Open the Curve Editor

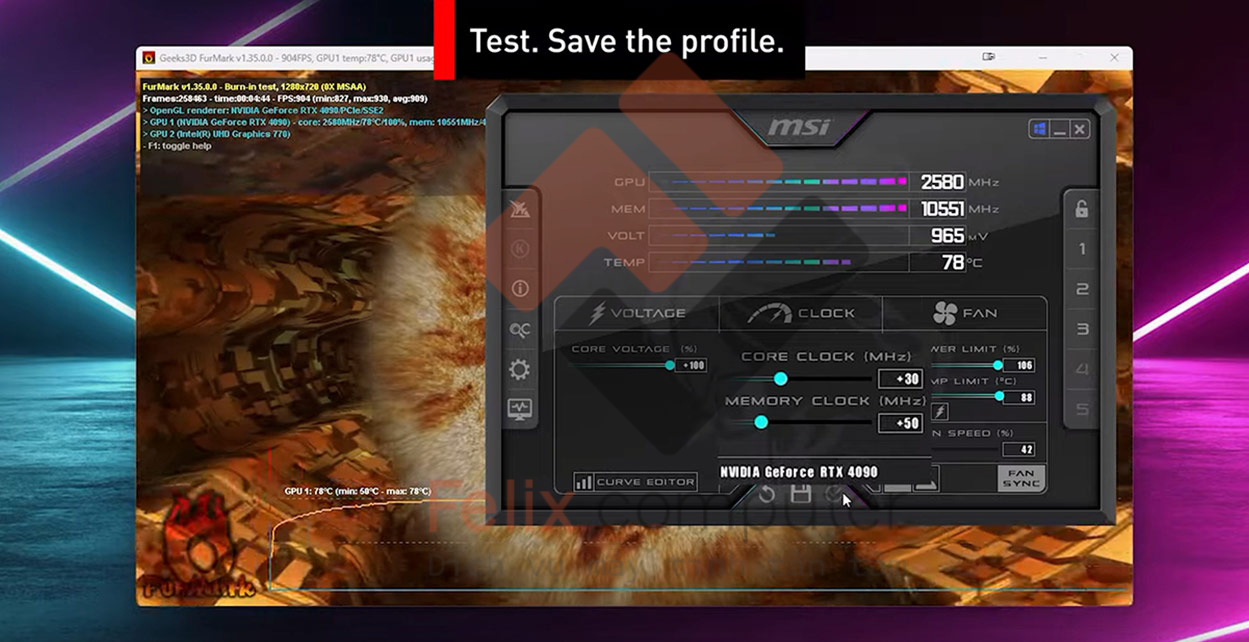point(635,482)
